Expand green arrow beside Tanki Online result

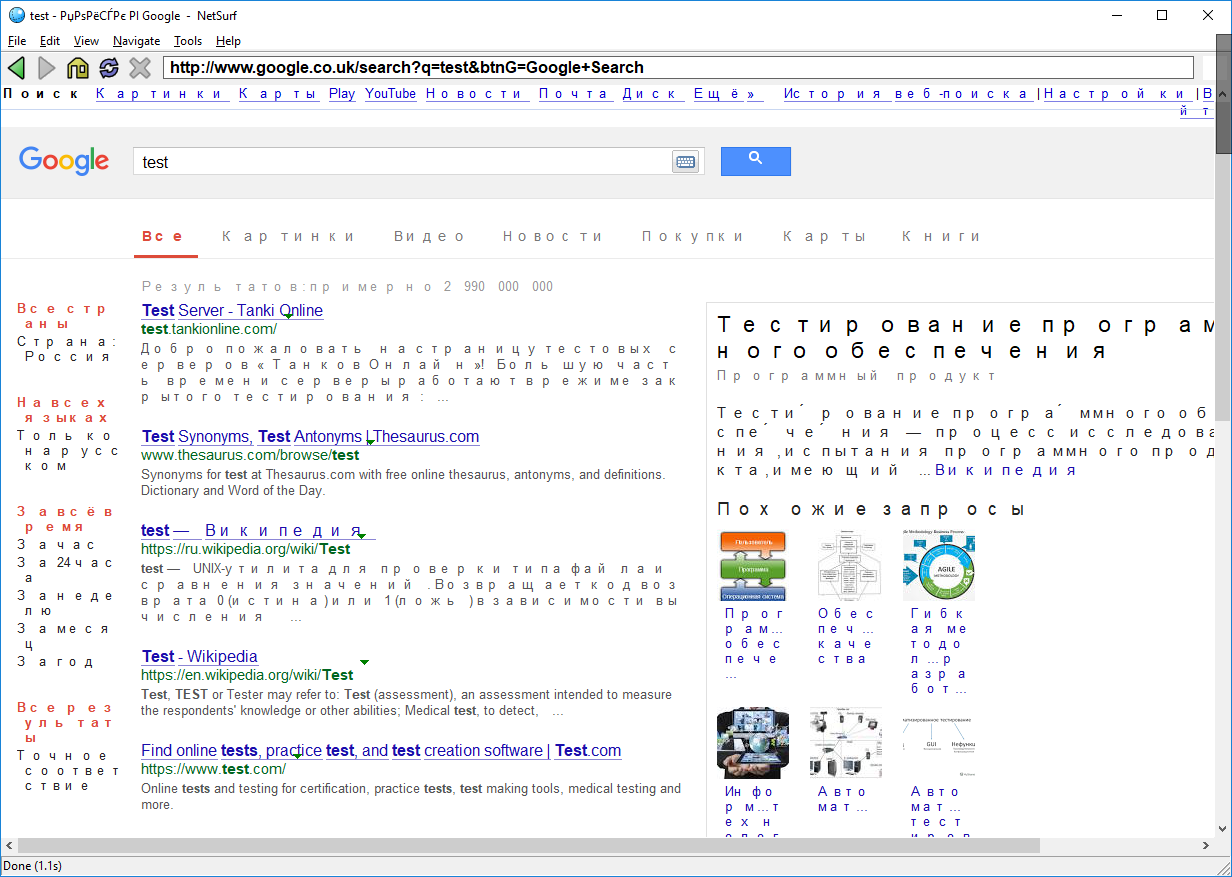point(287,316)
